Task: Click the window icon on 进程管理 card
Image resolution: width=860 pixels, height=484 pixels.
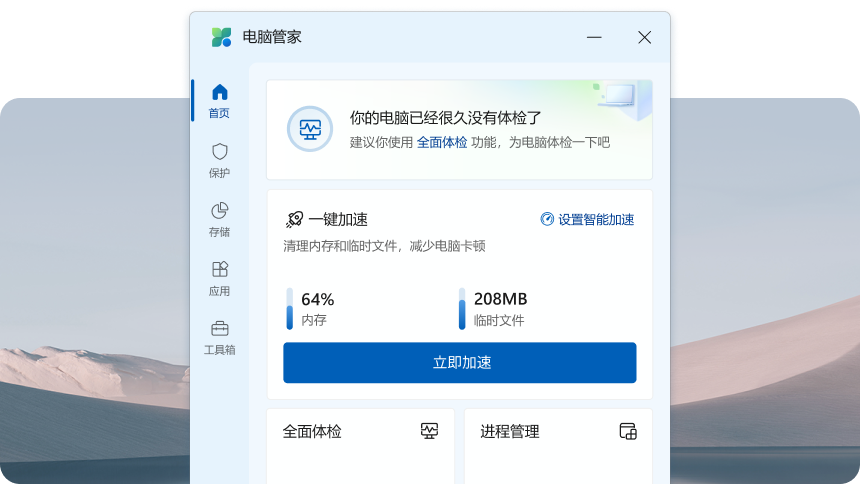Action: (x=628, y=431)
